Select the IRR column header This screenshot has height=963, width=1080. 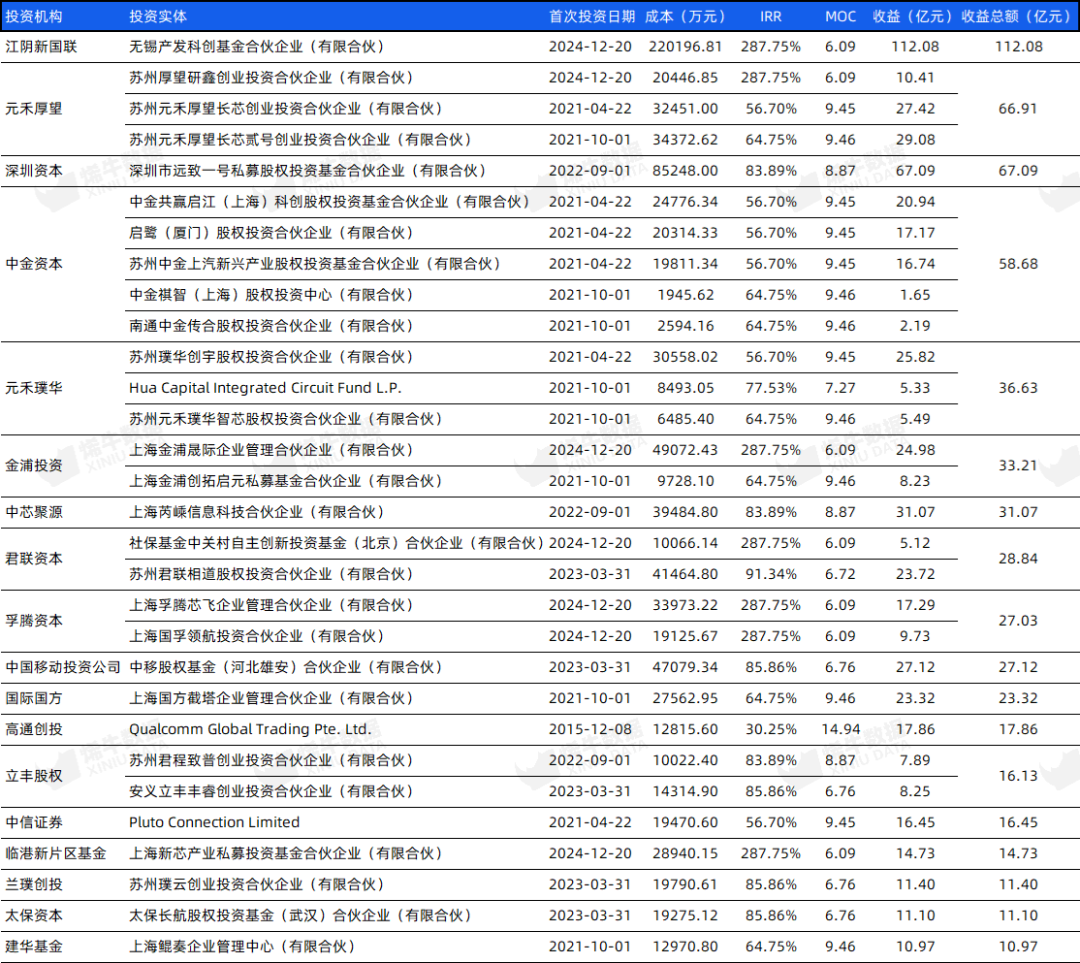771,15
